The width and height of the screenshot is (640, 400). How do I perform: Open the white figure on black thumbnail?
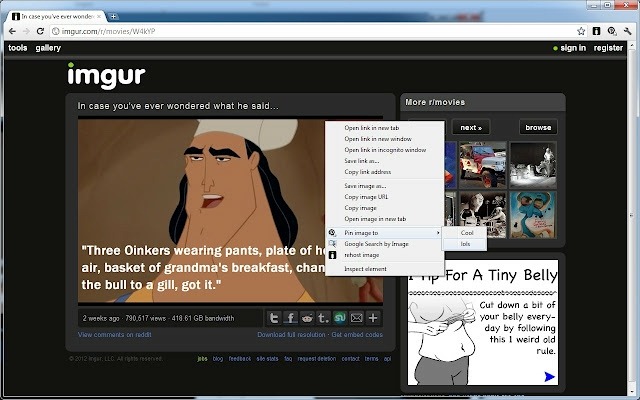point(533,165)
